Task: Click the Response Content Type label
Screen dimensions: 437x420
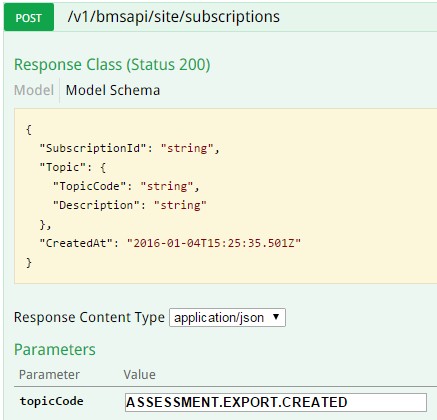Action: coord(89,317)
